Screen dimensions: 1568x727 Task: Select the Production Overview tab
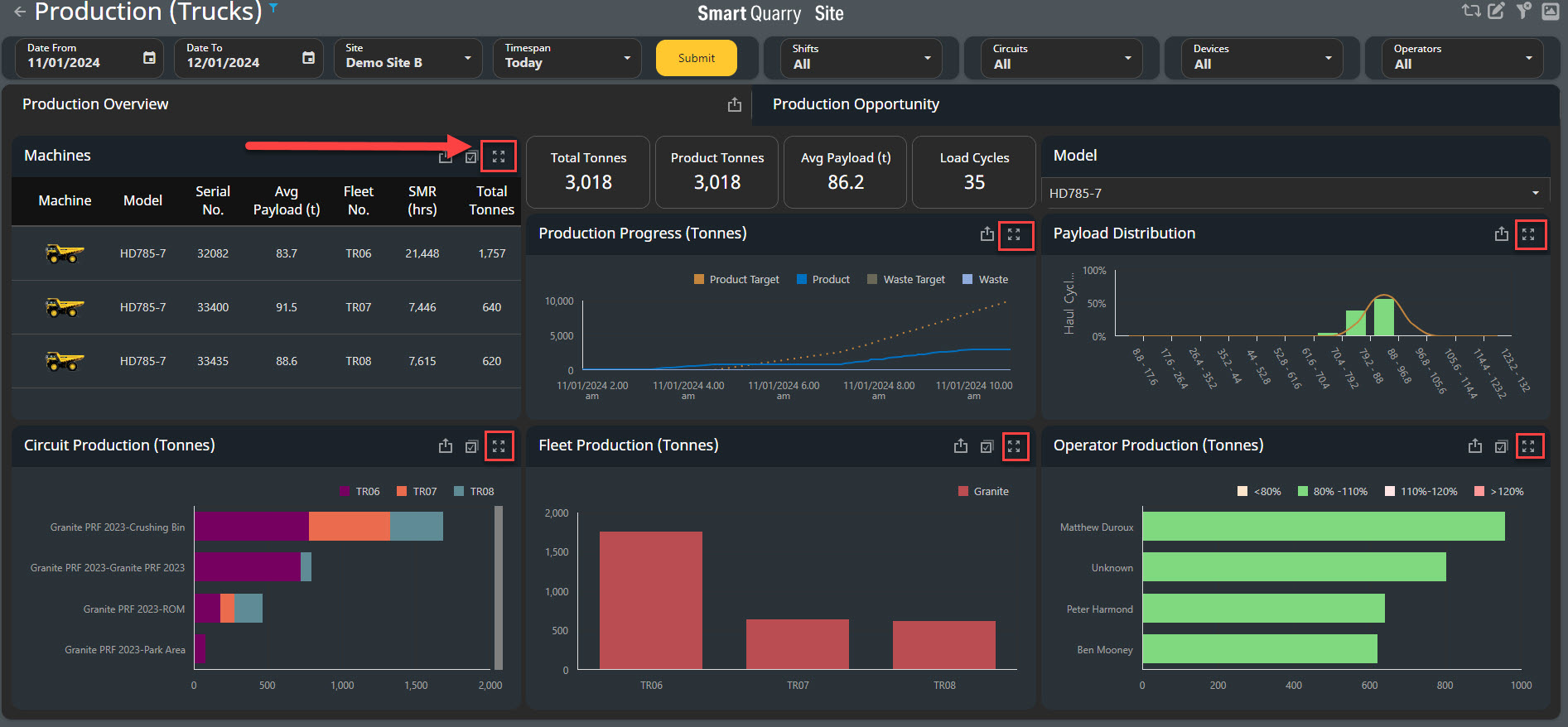95,104
